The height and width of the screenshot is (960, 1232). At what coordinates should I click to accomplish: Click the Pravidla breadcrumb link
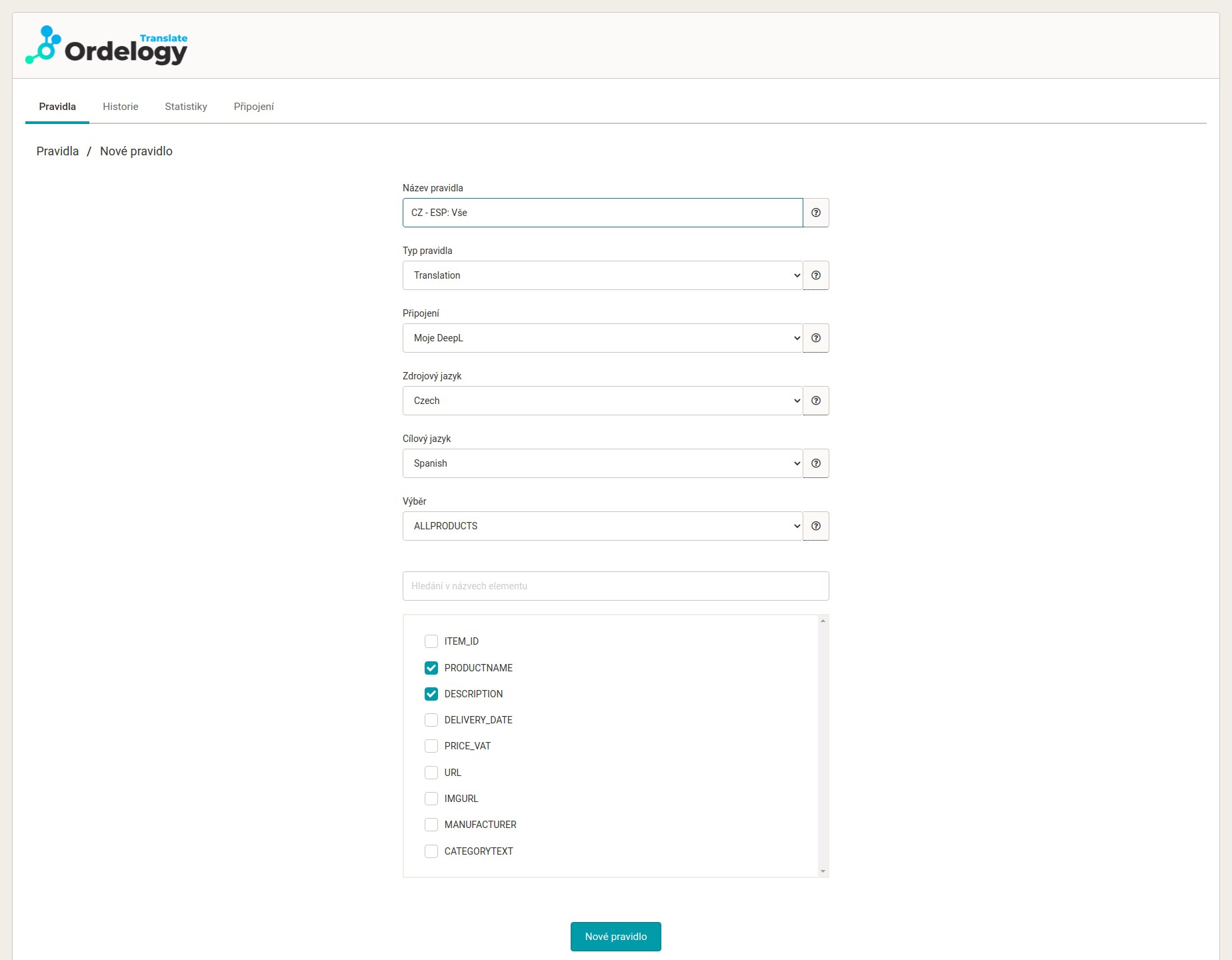[x=57, y=151]
